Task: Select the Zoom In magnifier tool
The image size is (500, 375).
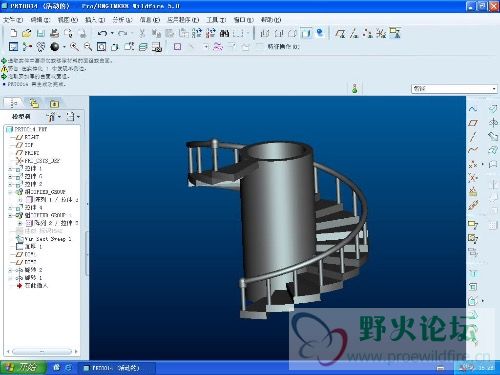Action: pos(74,47)
